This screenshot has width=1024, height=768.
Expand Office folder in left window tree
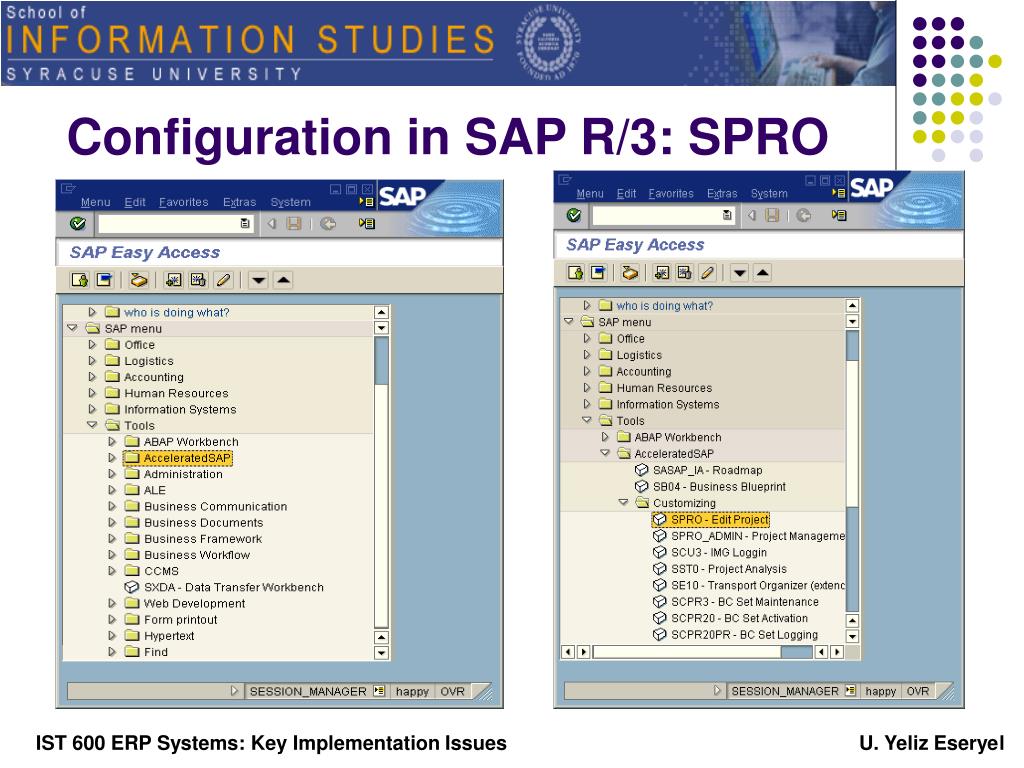coord(92,344)
